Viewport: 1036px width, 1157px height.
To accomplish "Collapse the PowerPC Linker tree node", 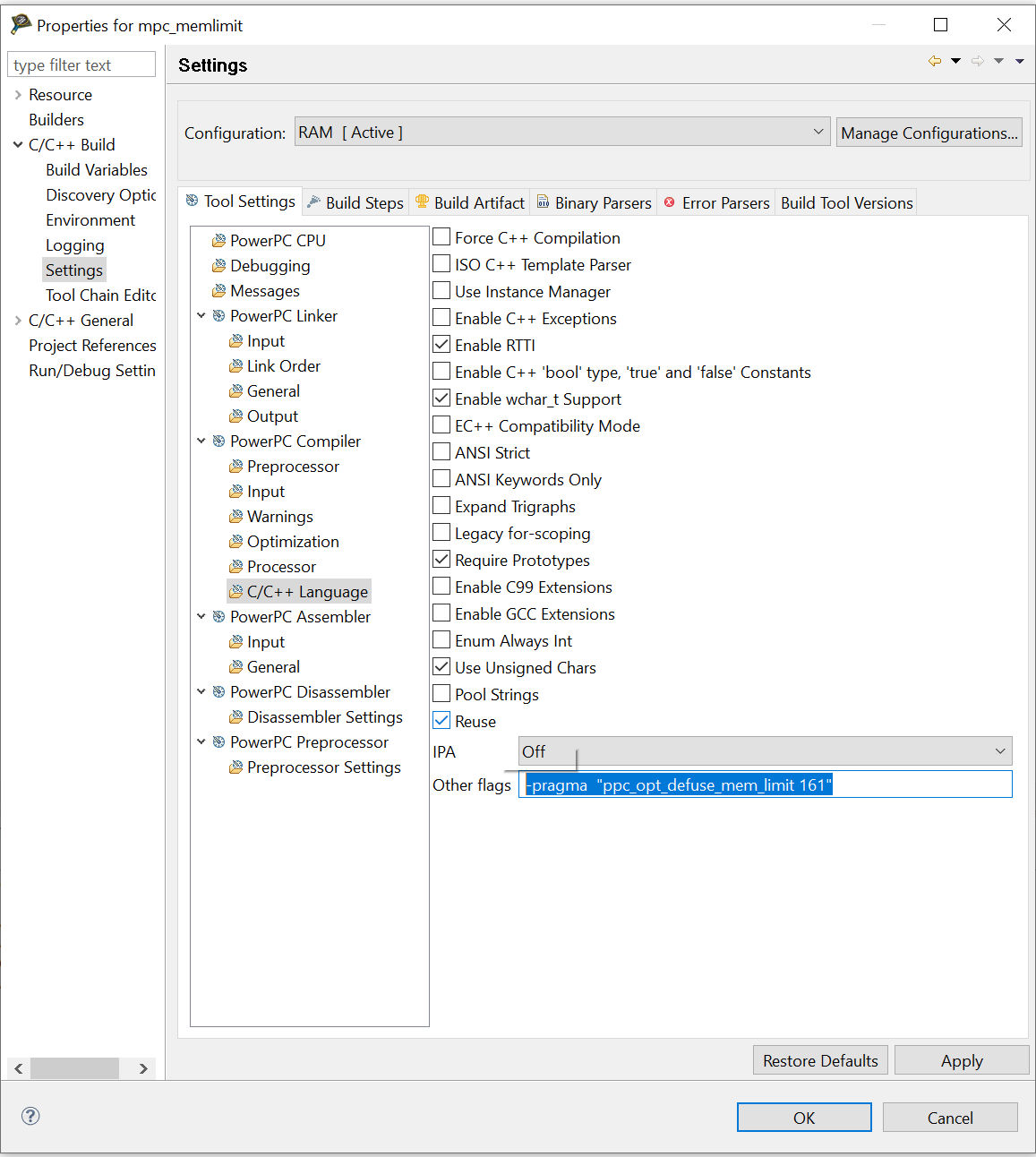I will pyautogui.click(x=201, y=315).
